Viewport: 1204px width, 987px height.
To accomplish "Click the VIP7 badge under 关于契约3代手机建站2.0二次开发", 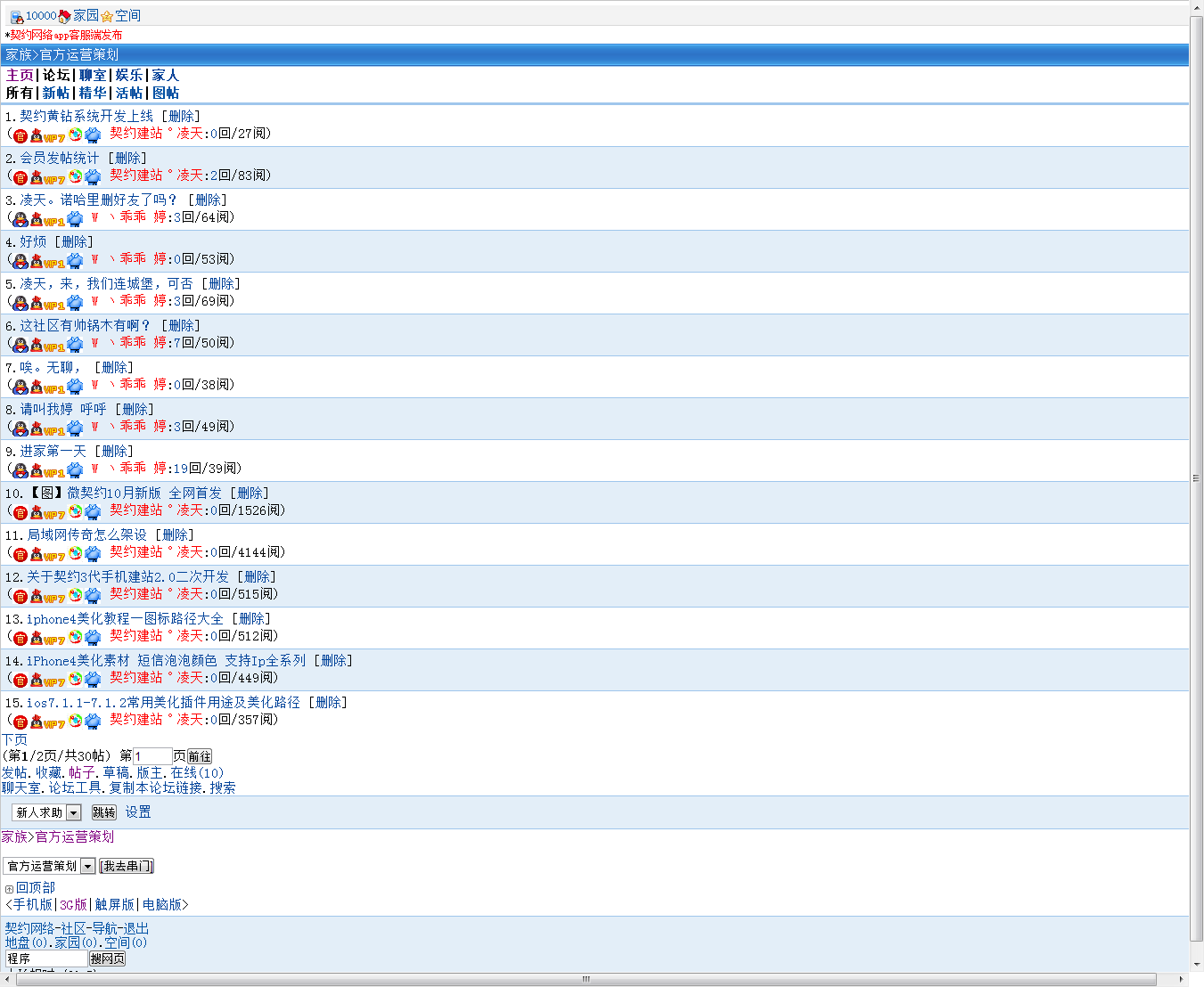I will (x=47, y=596).
